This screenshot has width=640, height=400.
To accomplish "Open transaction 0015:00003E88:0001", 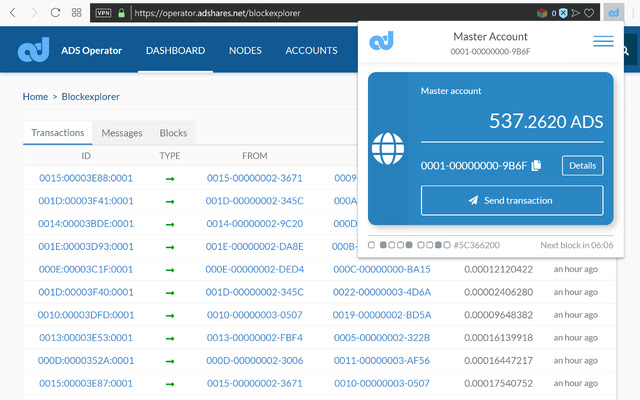I will (86, 178).
